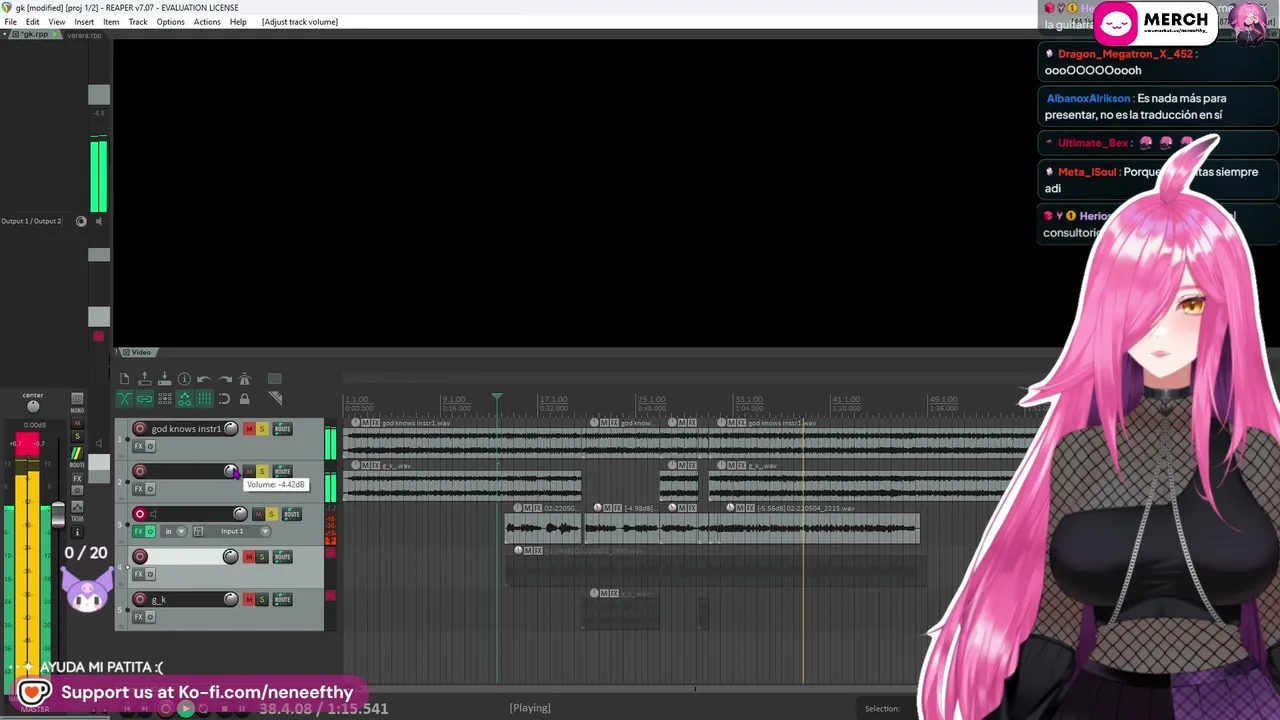1280x720 pixels.
Task: Bypass FX power button on track 2
Action: point(150,489)
